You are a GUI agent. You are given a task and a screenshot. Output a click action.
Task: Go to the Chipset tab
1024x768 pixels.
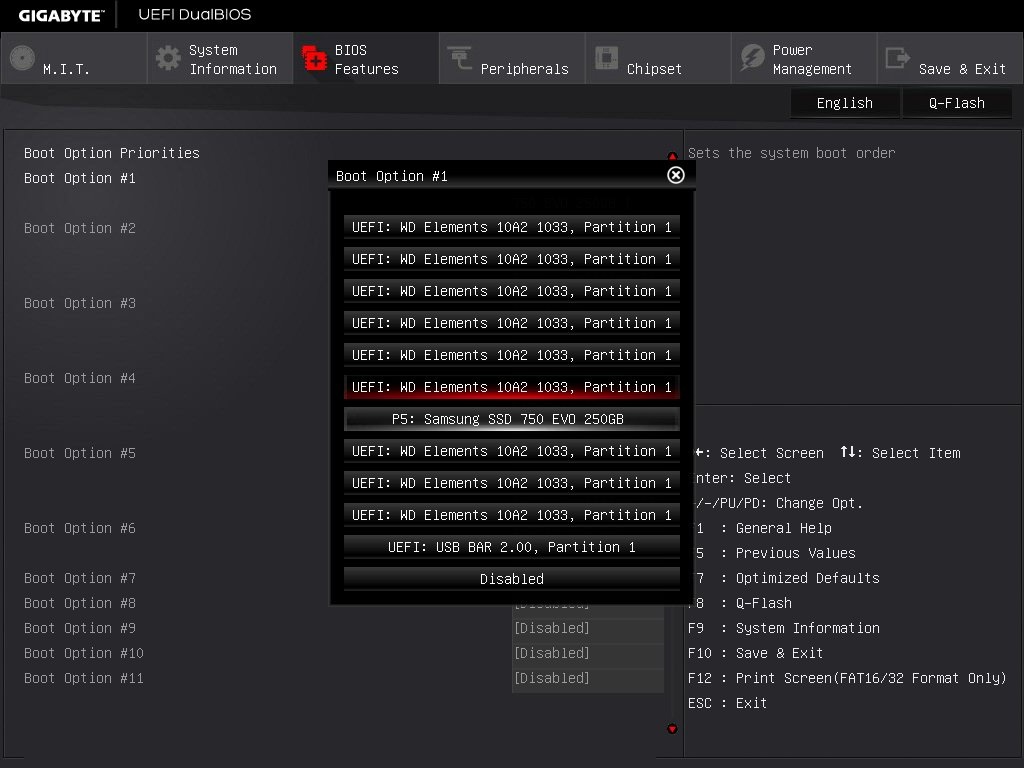(x=658, y=58)
